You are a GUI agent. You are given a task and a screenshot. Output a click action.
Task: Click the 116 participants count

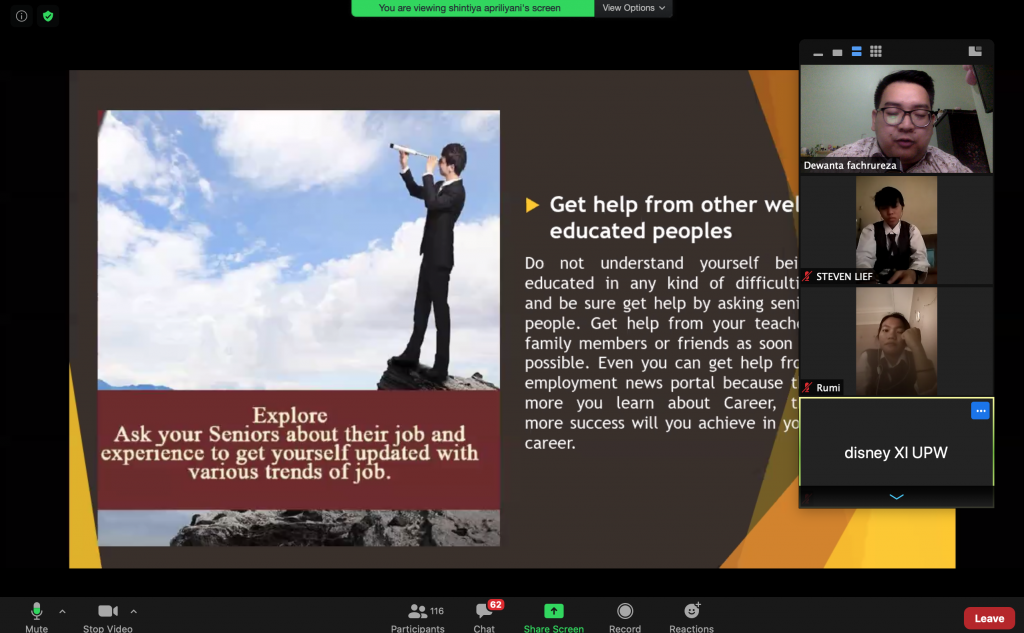point(437,611)
